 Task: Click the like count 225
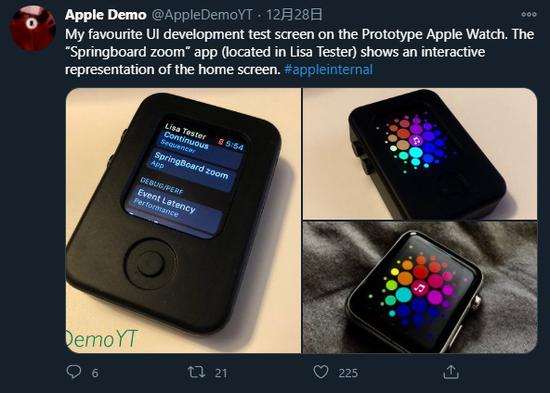348,373
